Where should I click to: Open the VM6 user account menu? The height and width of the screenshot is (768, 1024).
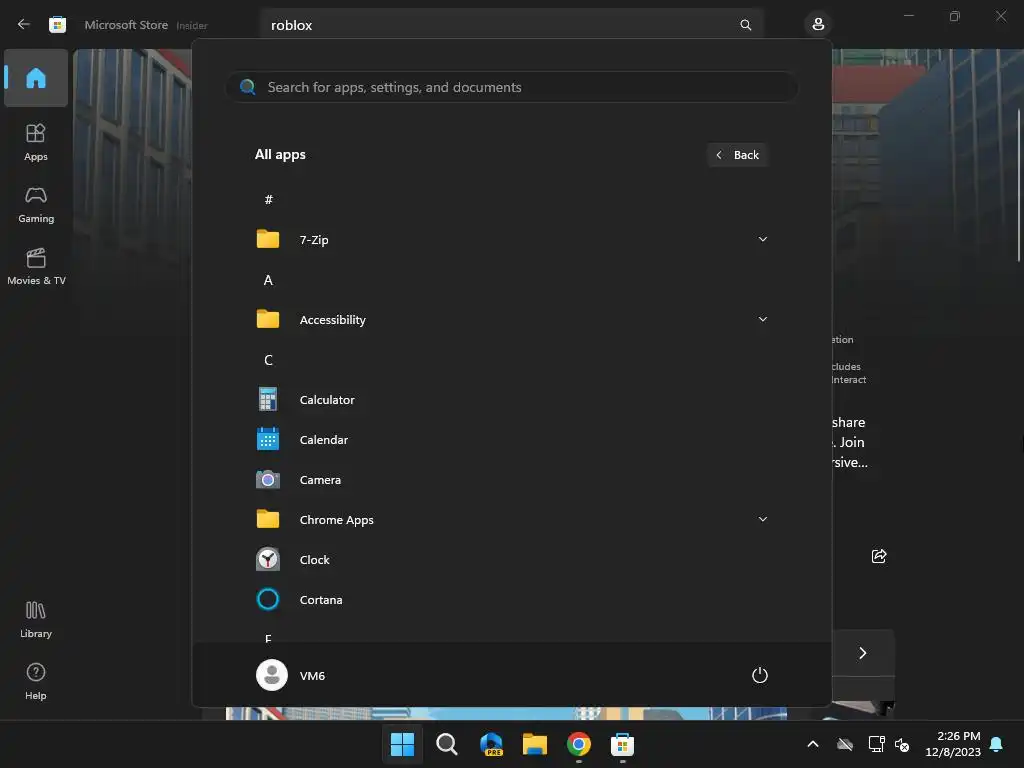pyautogui.click(x=291, y=675)
